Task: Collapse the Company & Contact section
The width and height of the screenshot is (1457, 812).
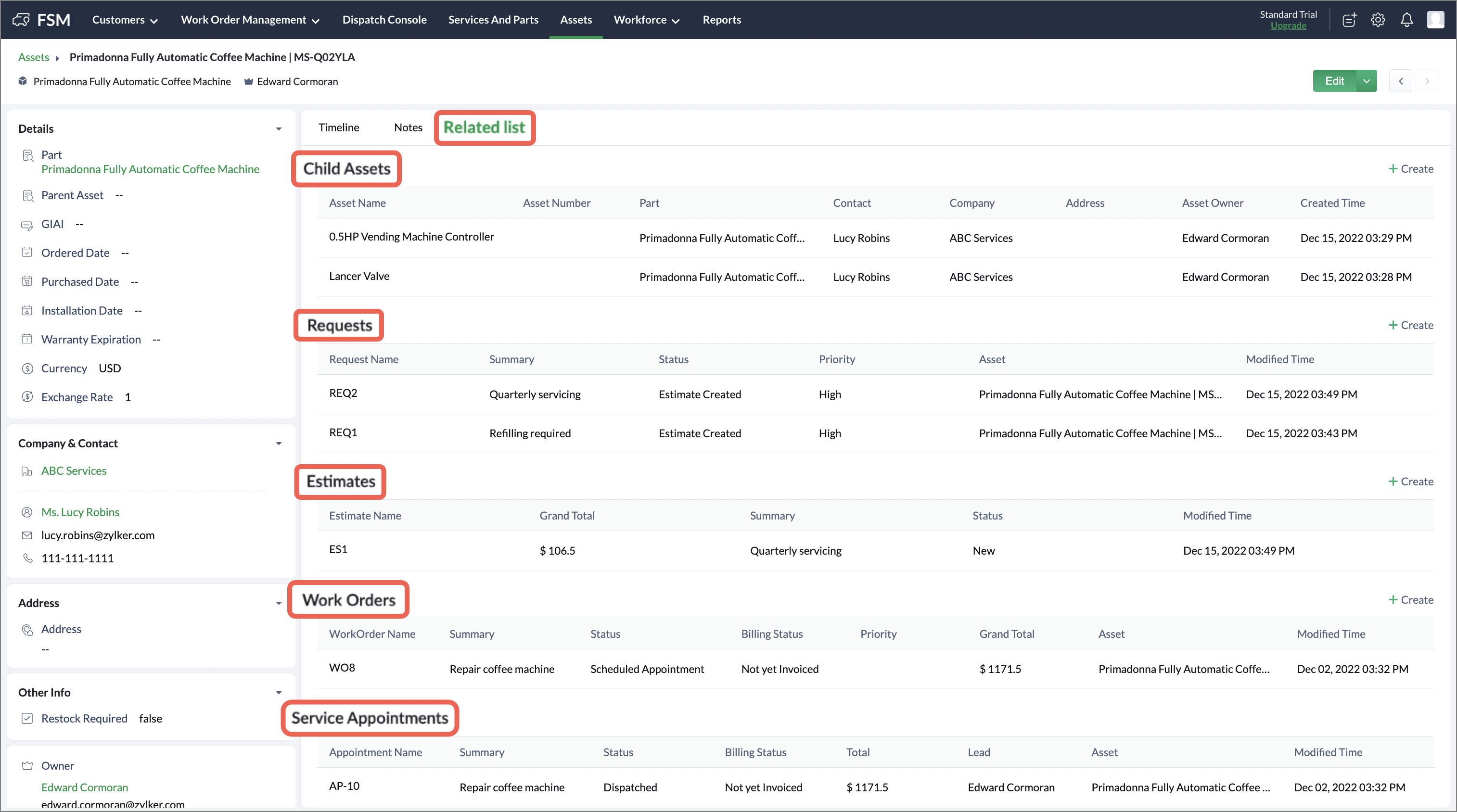Action: coord(278,444)
